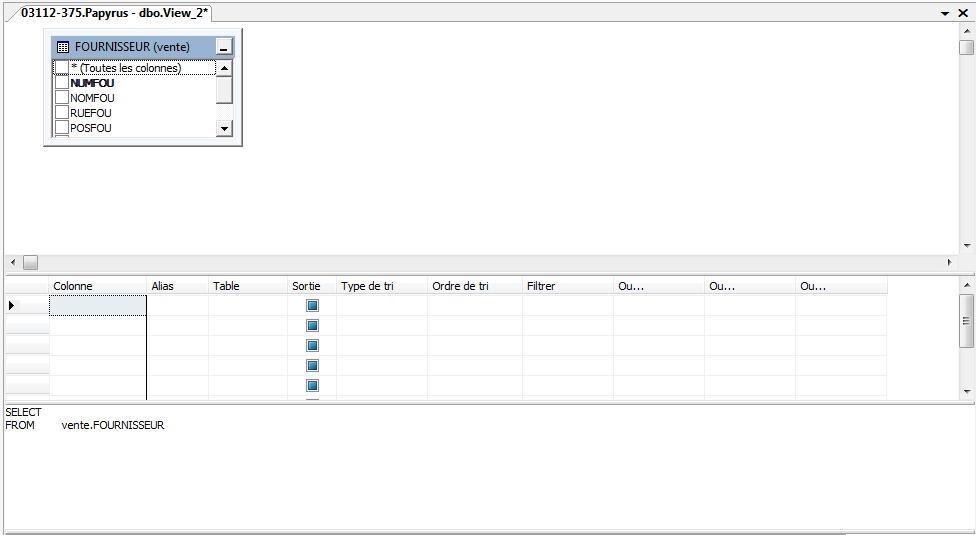Toggle the Sortie checkbox in first grid row
This screenshot has height=535, width=976.
[312, 306]
